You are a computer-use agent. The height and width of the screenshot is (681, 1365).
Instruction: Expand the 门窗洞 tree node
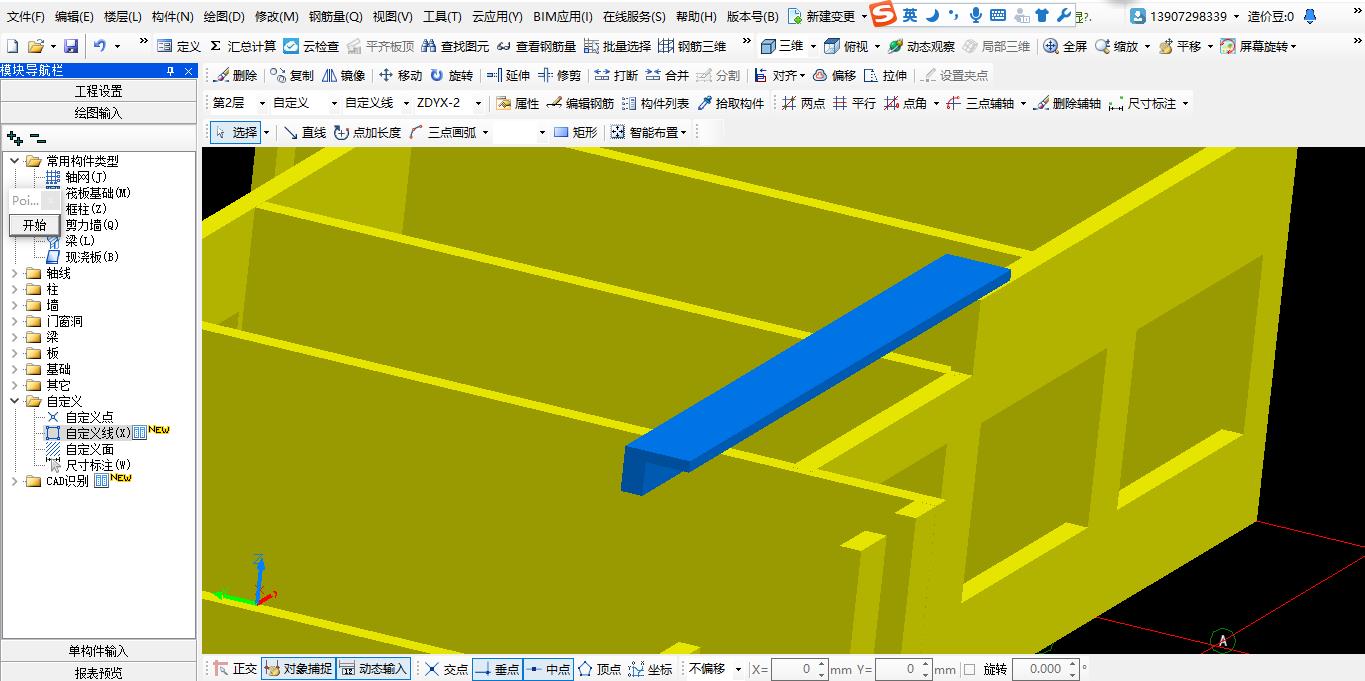tap(14, 321)
